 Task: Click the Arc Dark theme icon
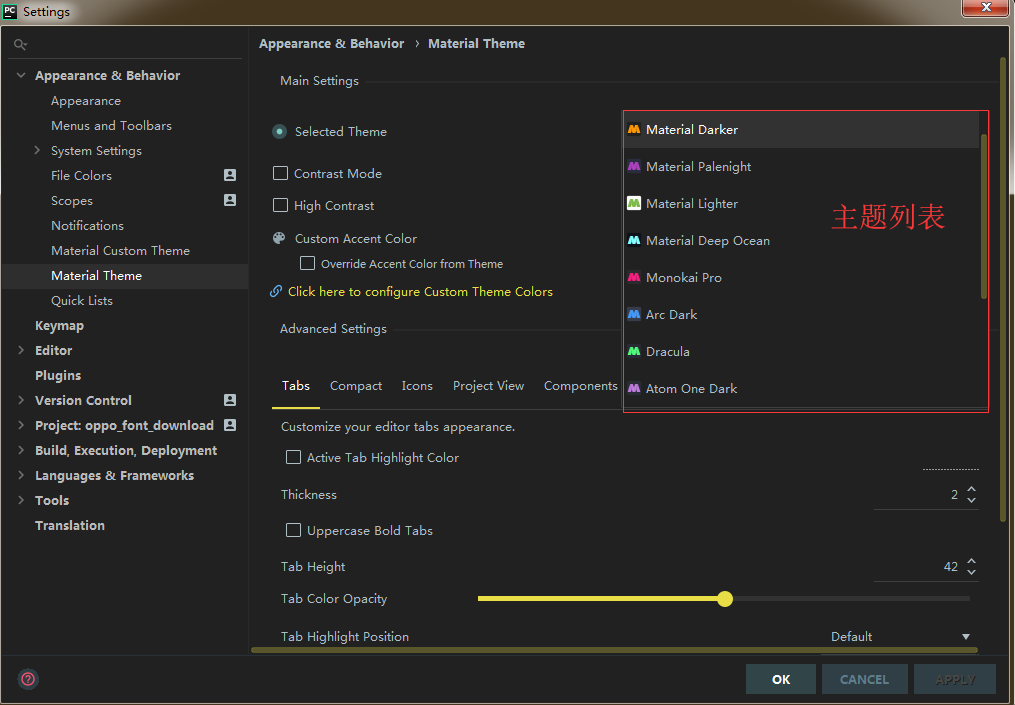tap(634, 314)
